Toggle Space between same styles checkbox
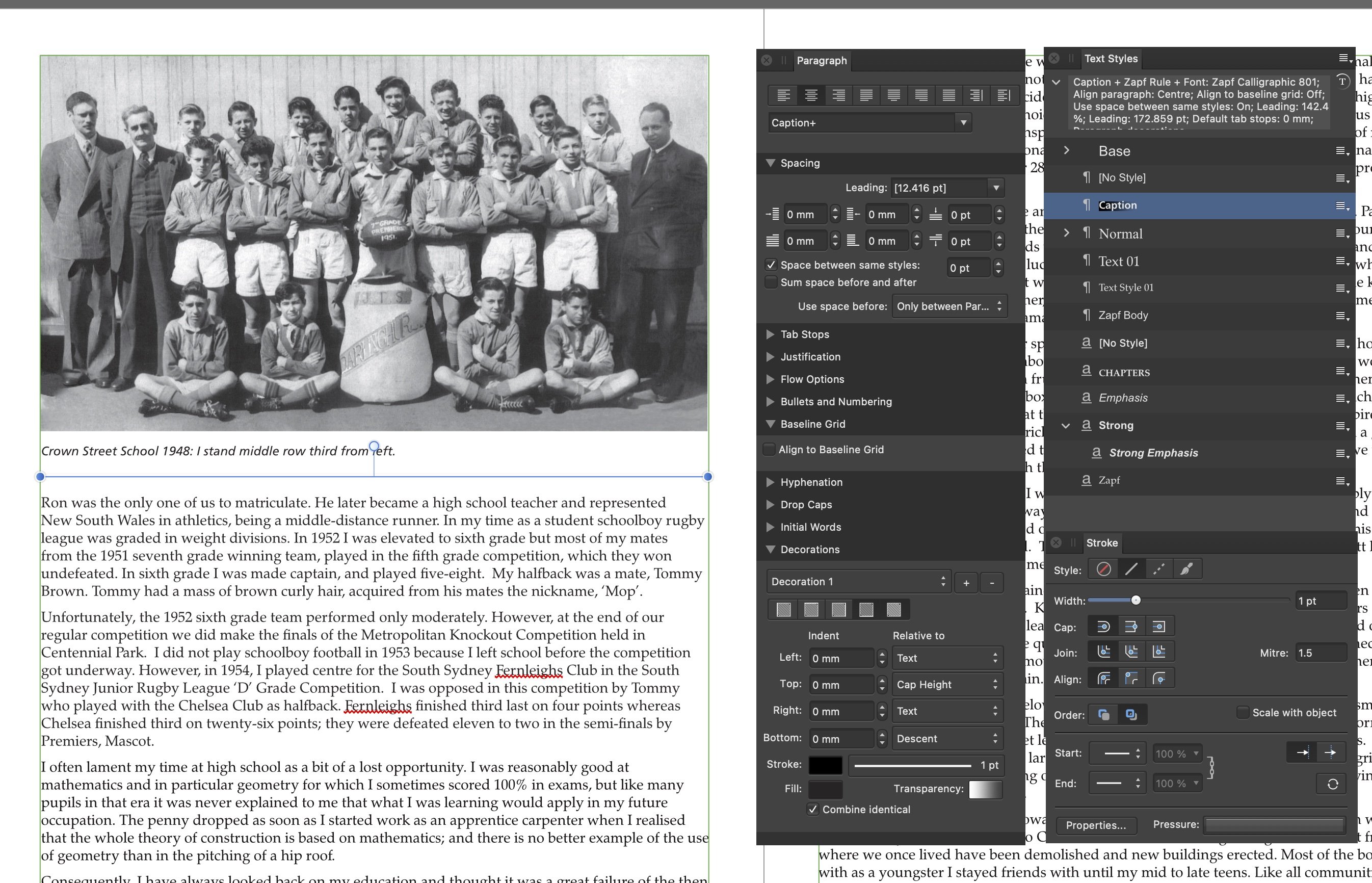 772,265
